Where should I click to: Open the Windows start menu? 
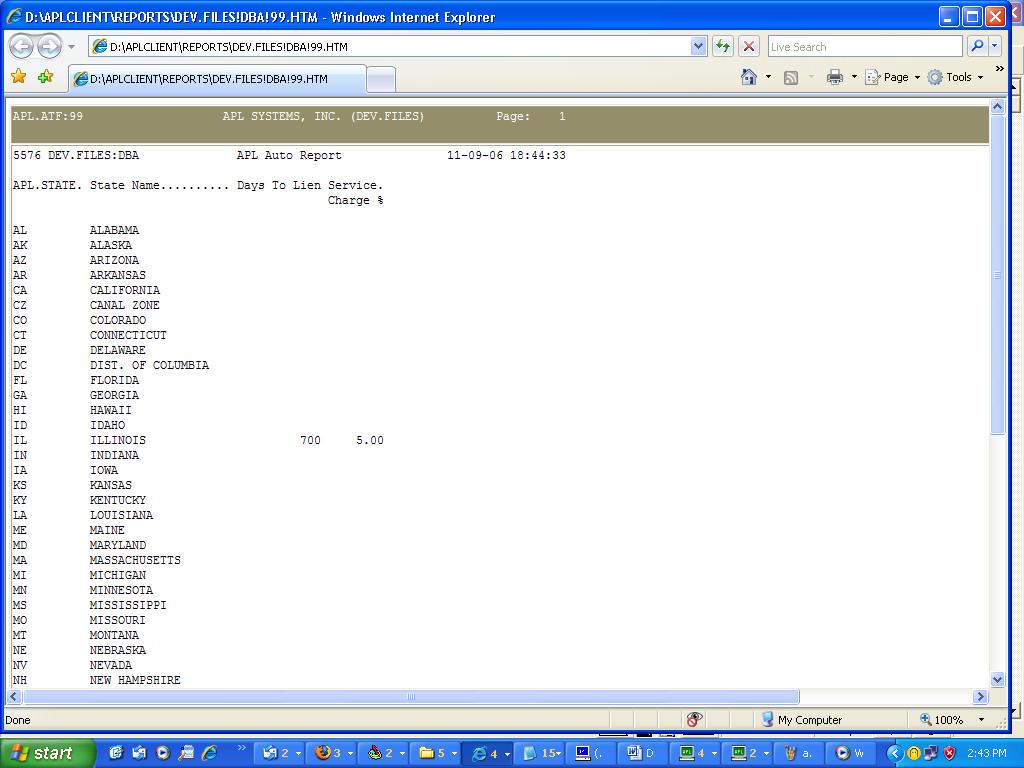(x=48, y=753)
